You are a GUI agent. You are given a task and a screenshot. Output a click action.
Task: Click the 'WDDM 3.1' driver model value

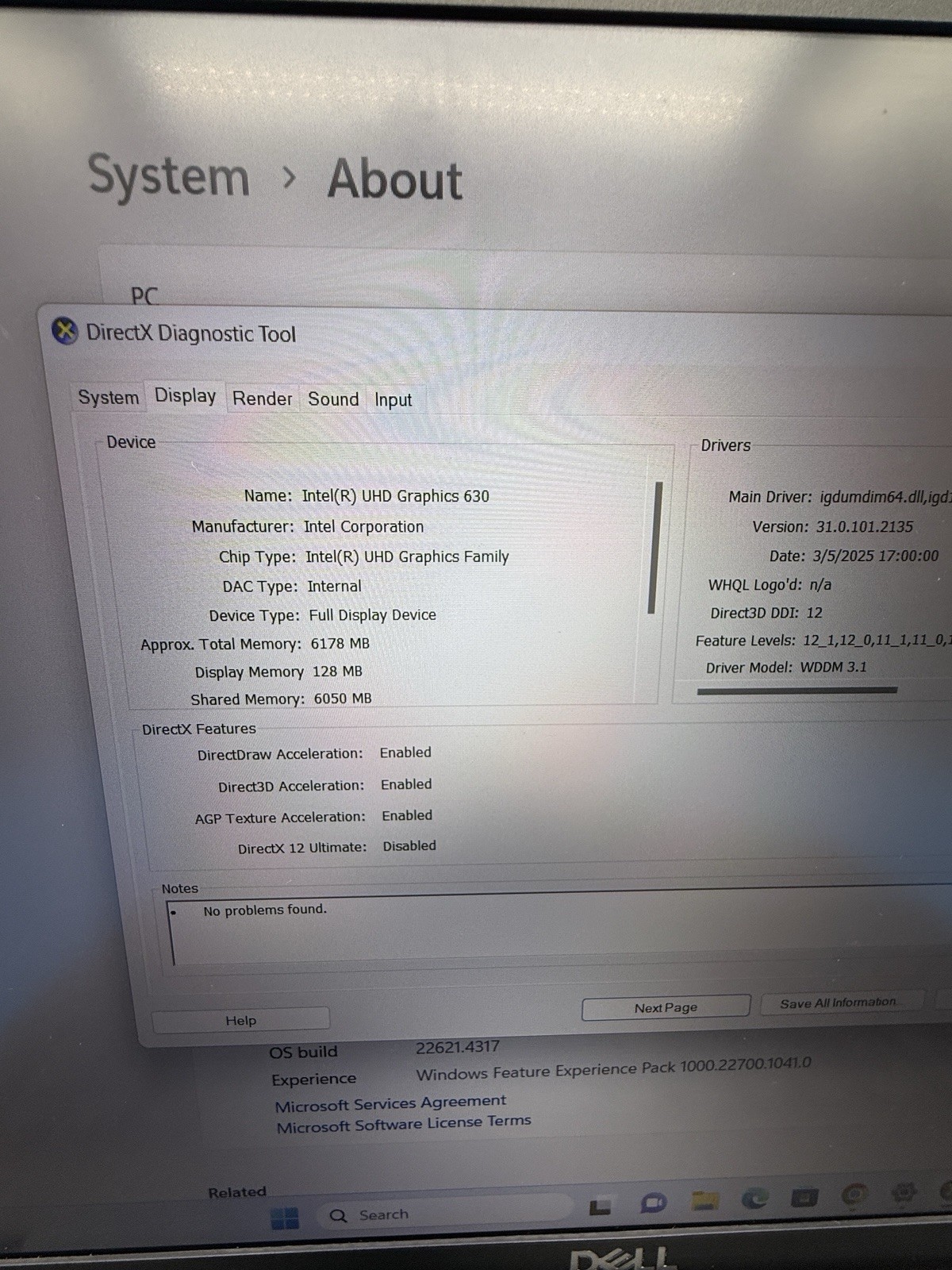point(833,668)
